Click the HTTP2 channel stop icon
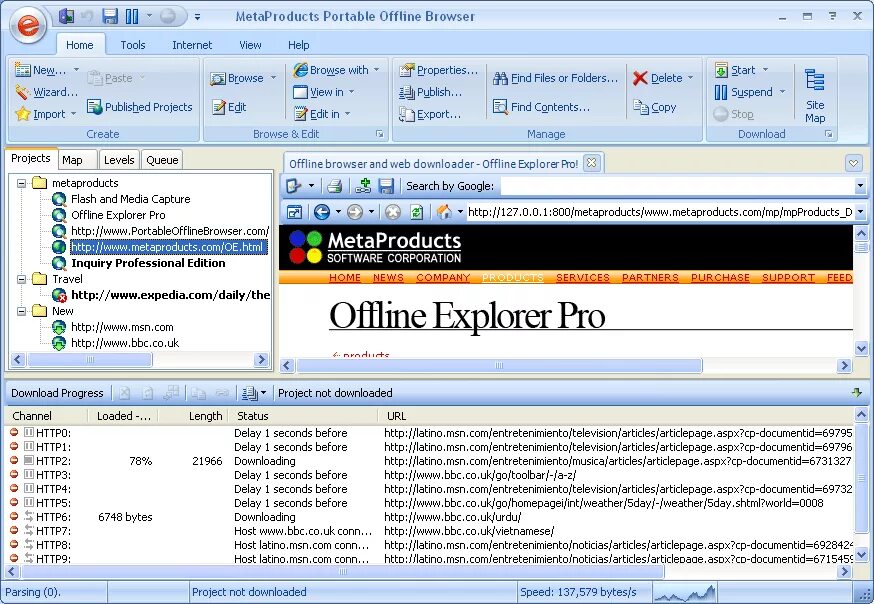The image size is (874, 604). pyautogui.click(x=14, y=460)
